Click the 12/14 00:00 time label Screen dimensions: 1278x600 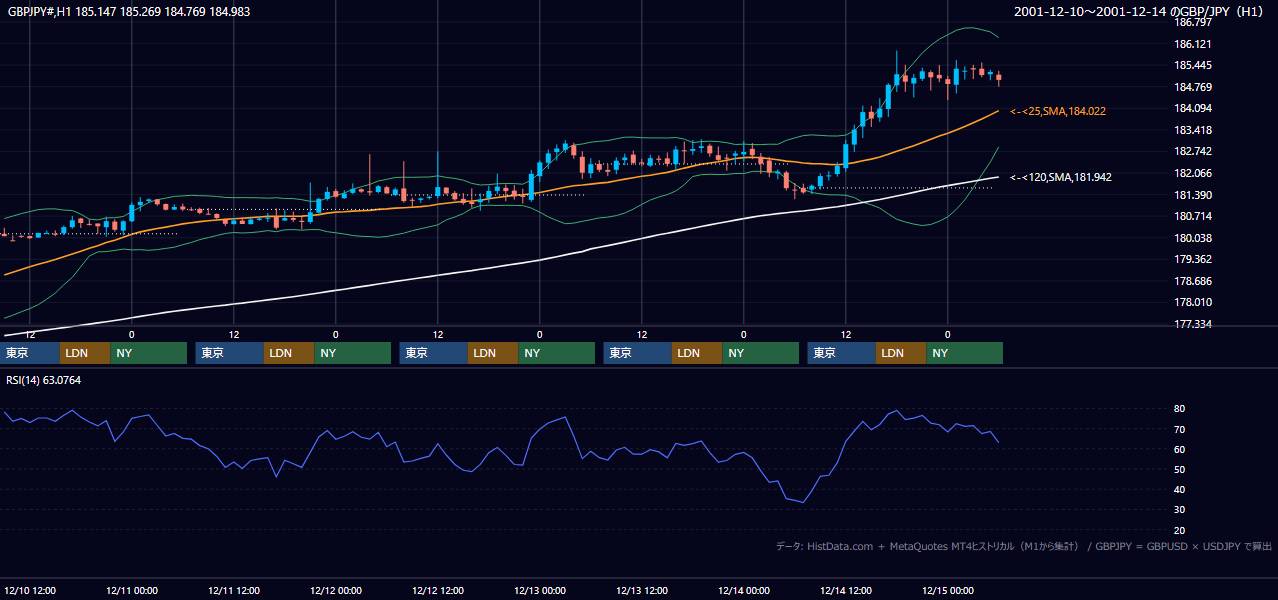744,590
